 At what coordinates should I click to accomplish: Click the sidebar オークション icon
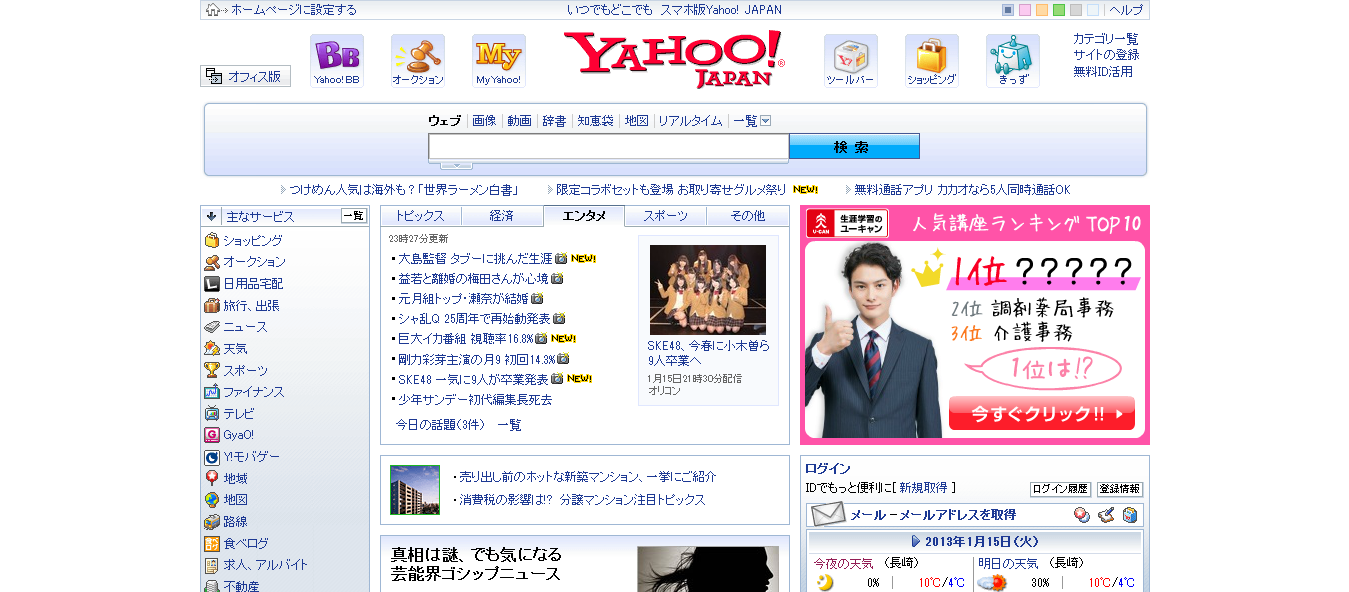pos(212,262)
